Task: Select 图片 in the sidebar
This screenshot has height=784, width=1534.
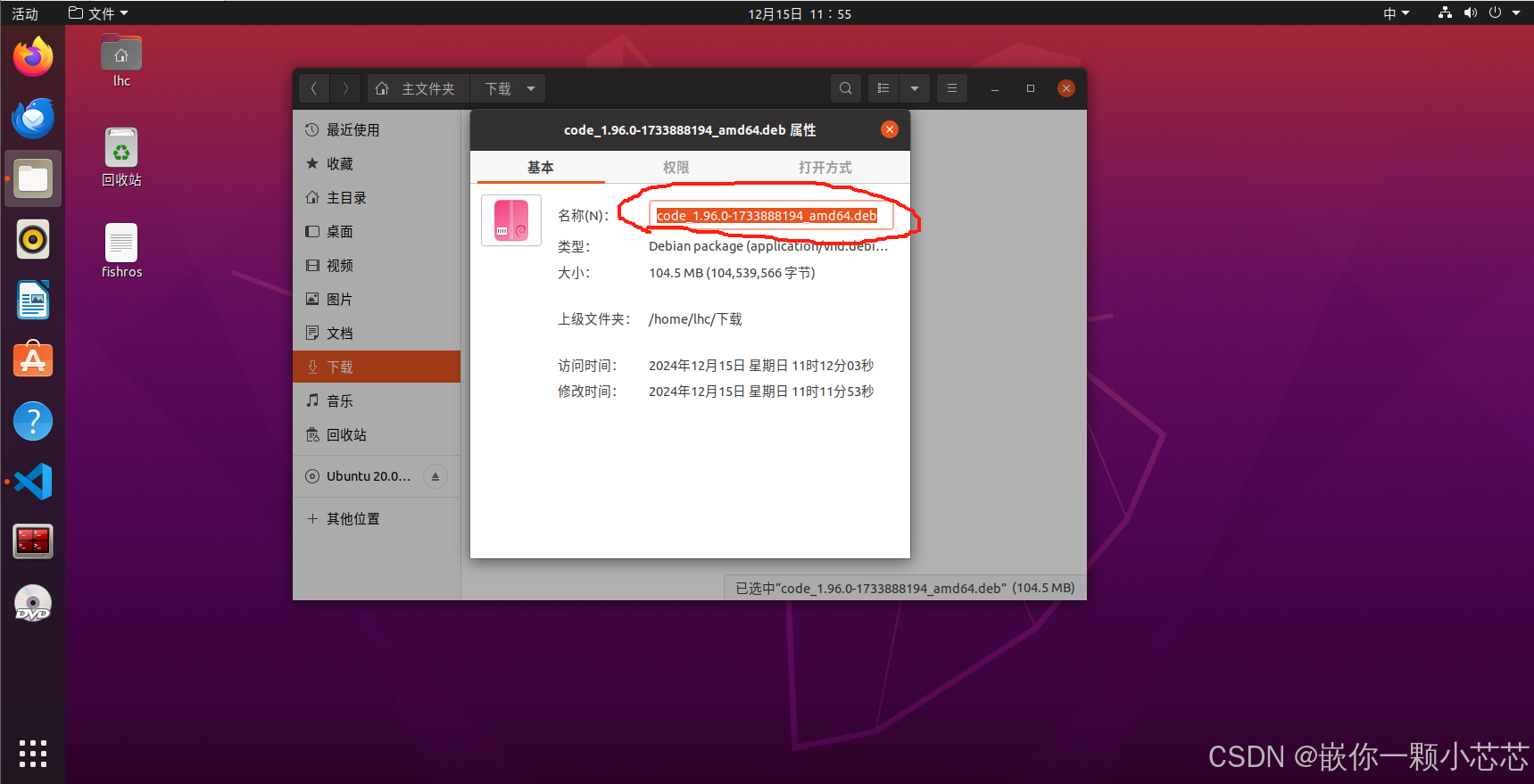Action: [377, 300]
